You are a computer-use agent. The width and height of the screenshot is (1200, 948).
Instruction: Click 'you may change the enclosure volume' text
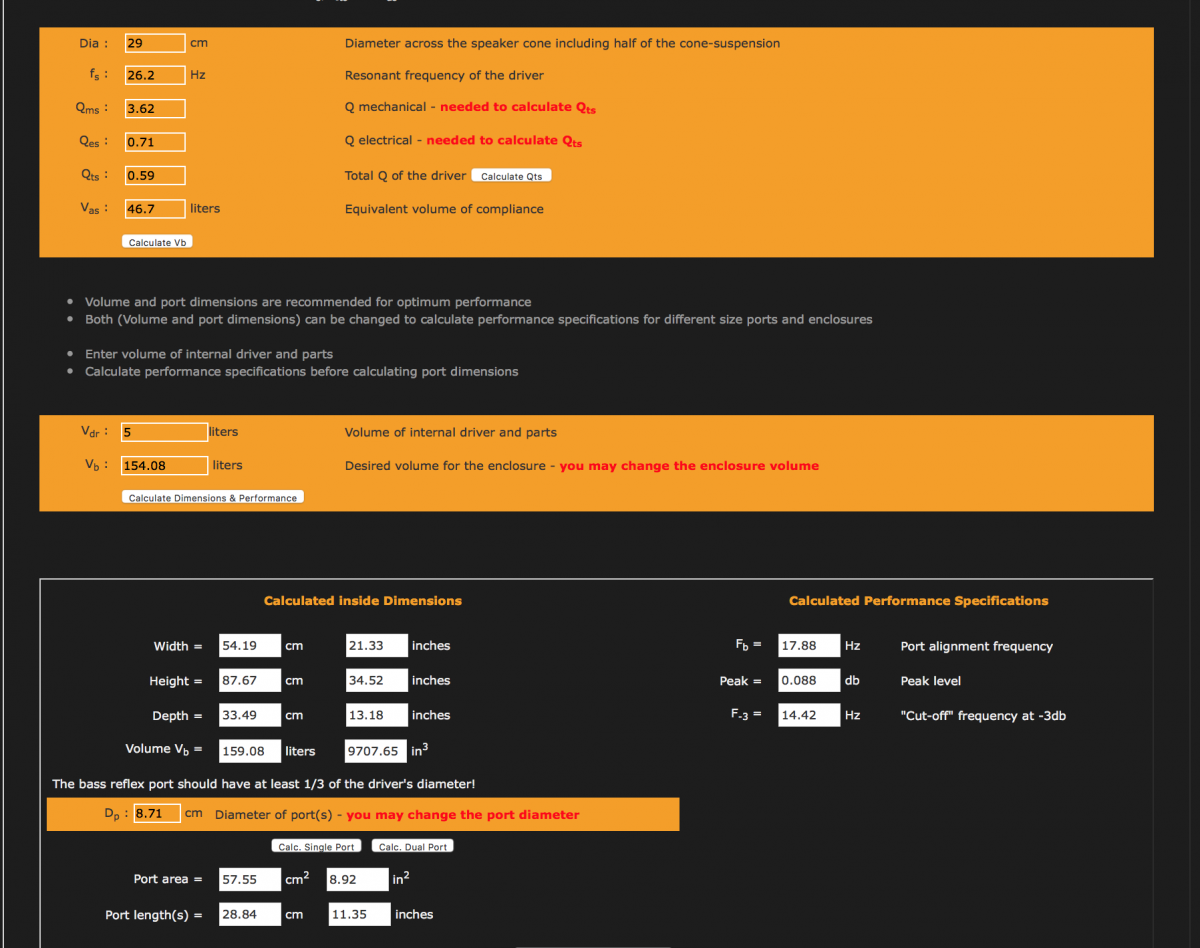(x=689, y=466)
